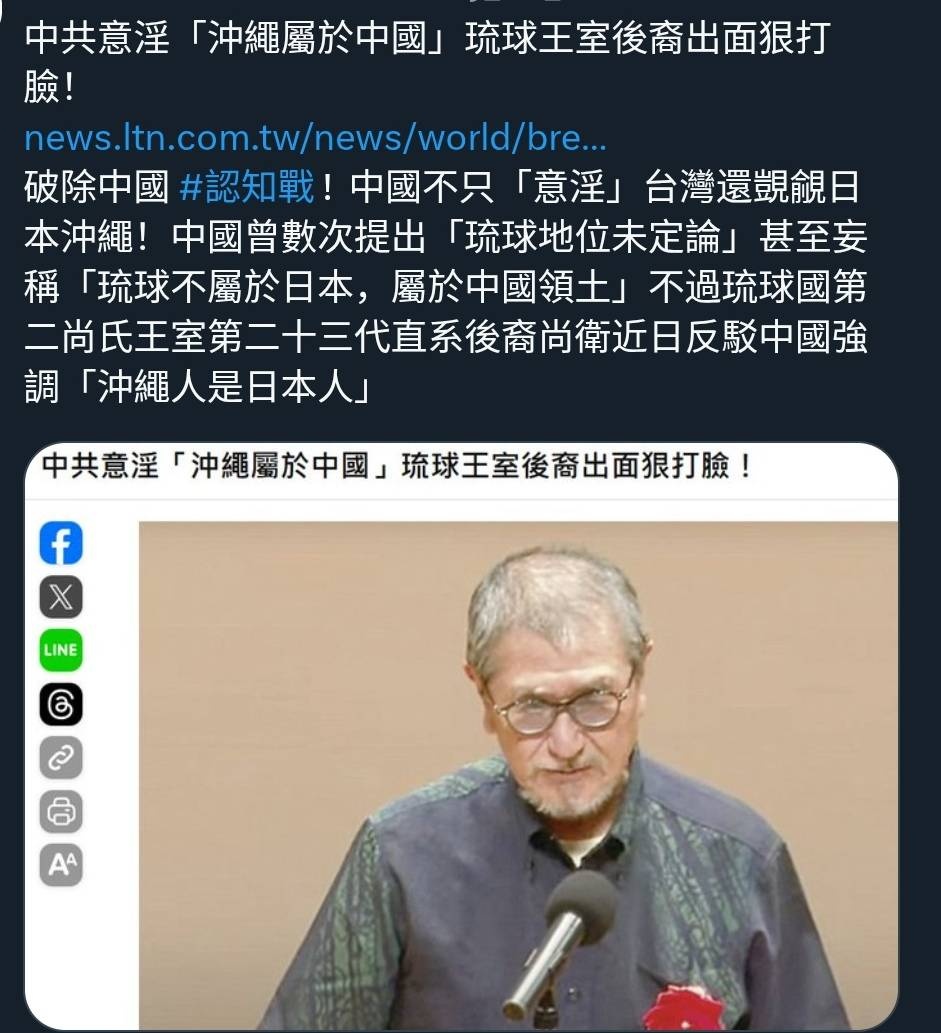
Task: Share the article on Threads
Action: (x=61, y=704)
